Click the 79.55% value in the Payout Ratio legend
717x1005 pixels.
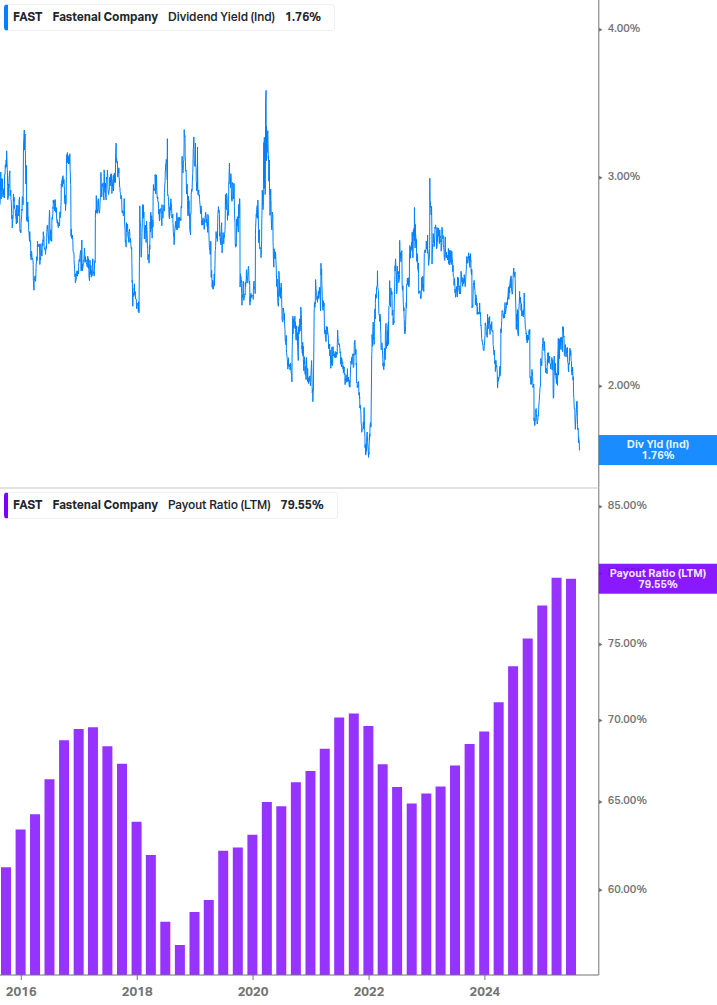302,505
